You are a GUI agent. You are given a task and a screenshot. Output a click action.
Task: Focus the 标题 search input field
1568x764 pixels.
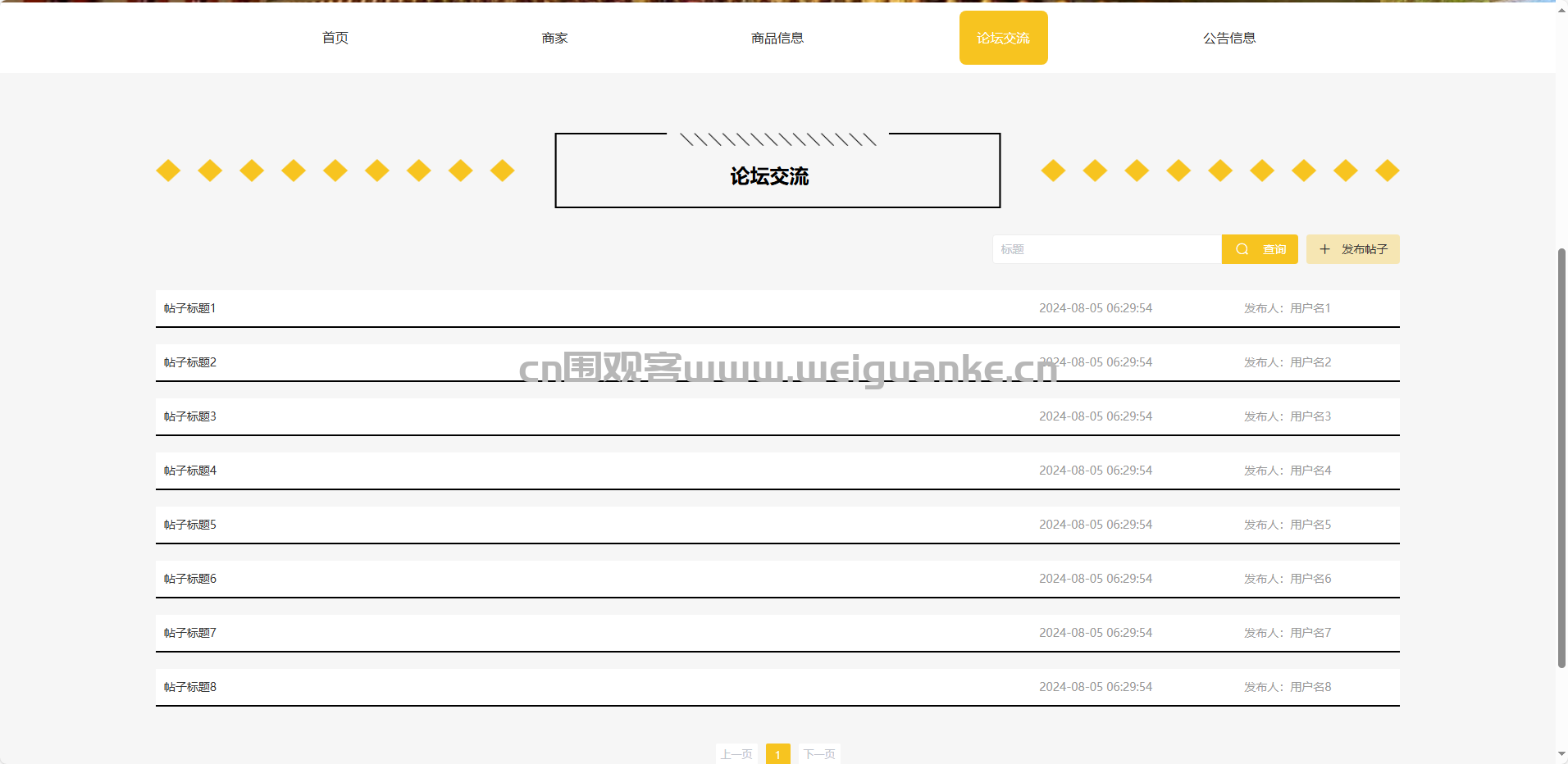(1106, 249)
